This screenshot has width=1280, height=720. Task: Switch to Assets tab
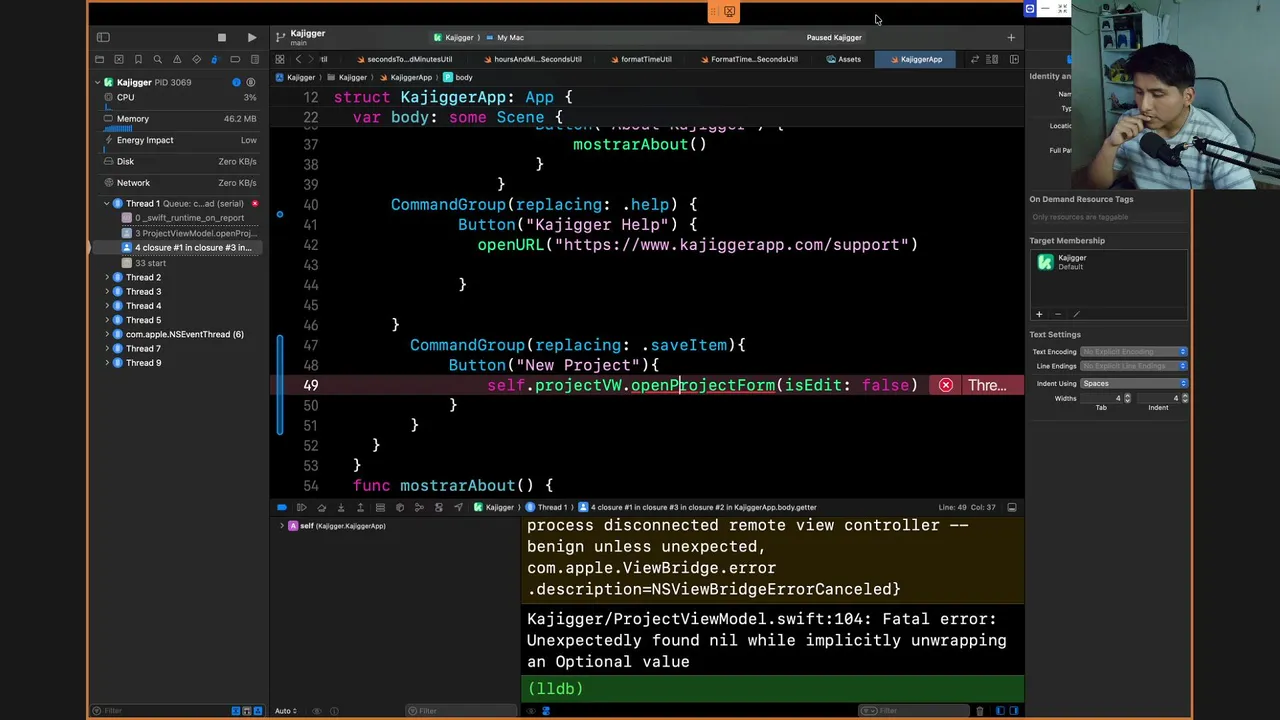844,59
